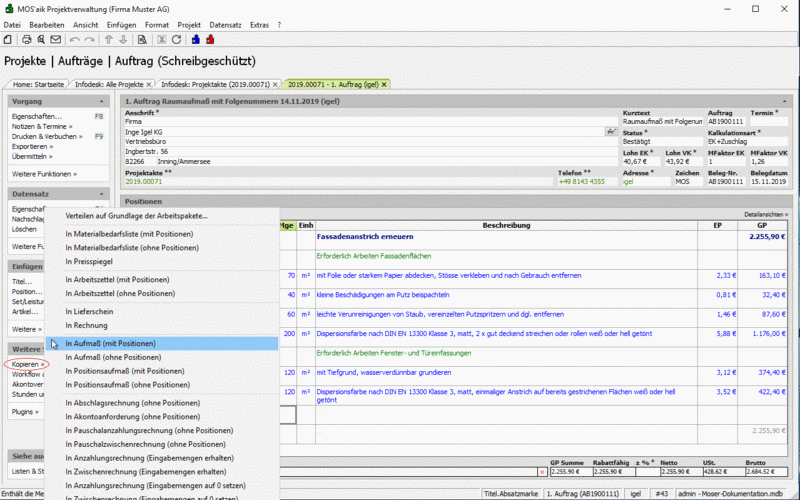Open the Datei menu

[x=12, y=25]
